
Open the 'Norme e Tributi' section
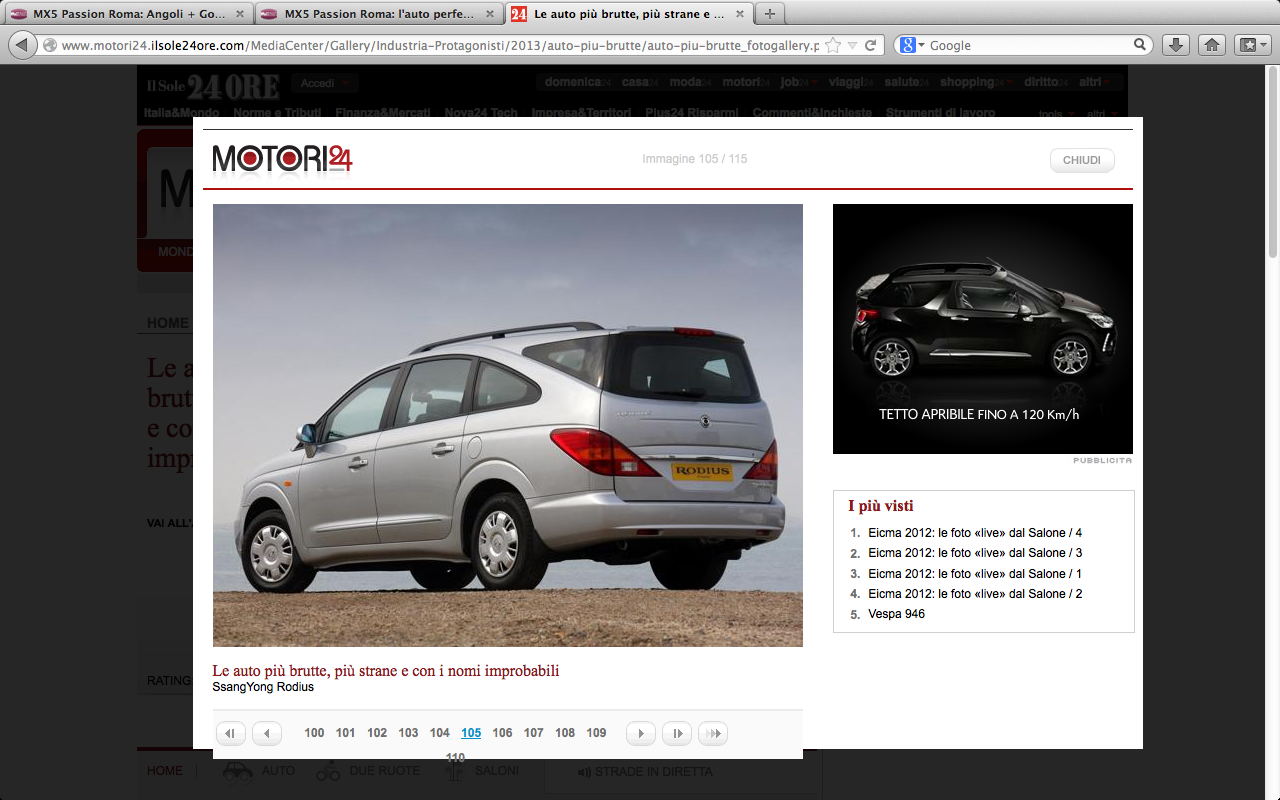[x=277, y=113]
